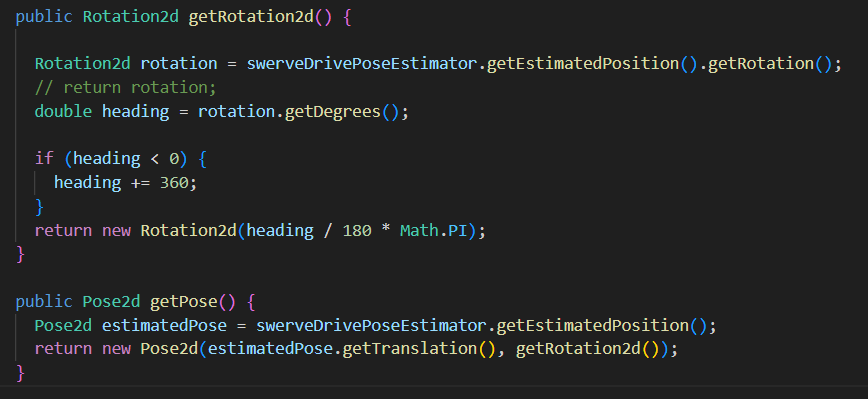Click the number 360 literal
The height and width of the screenshot is (399, 868).
coord(174,183)
